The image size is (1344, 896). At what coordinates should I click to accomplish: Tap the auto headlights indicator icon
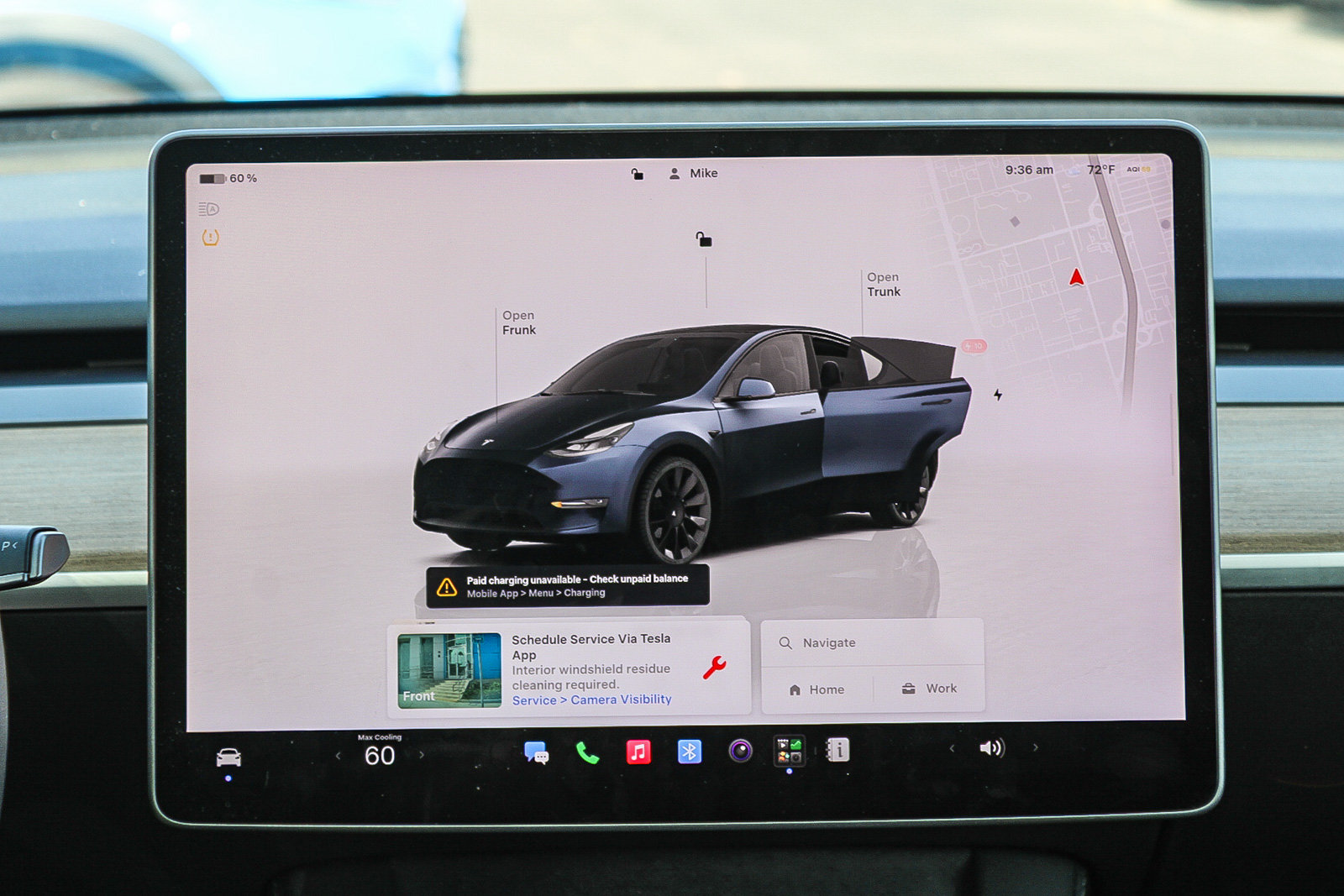(x=208, y=209)
